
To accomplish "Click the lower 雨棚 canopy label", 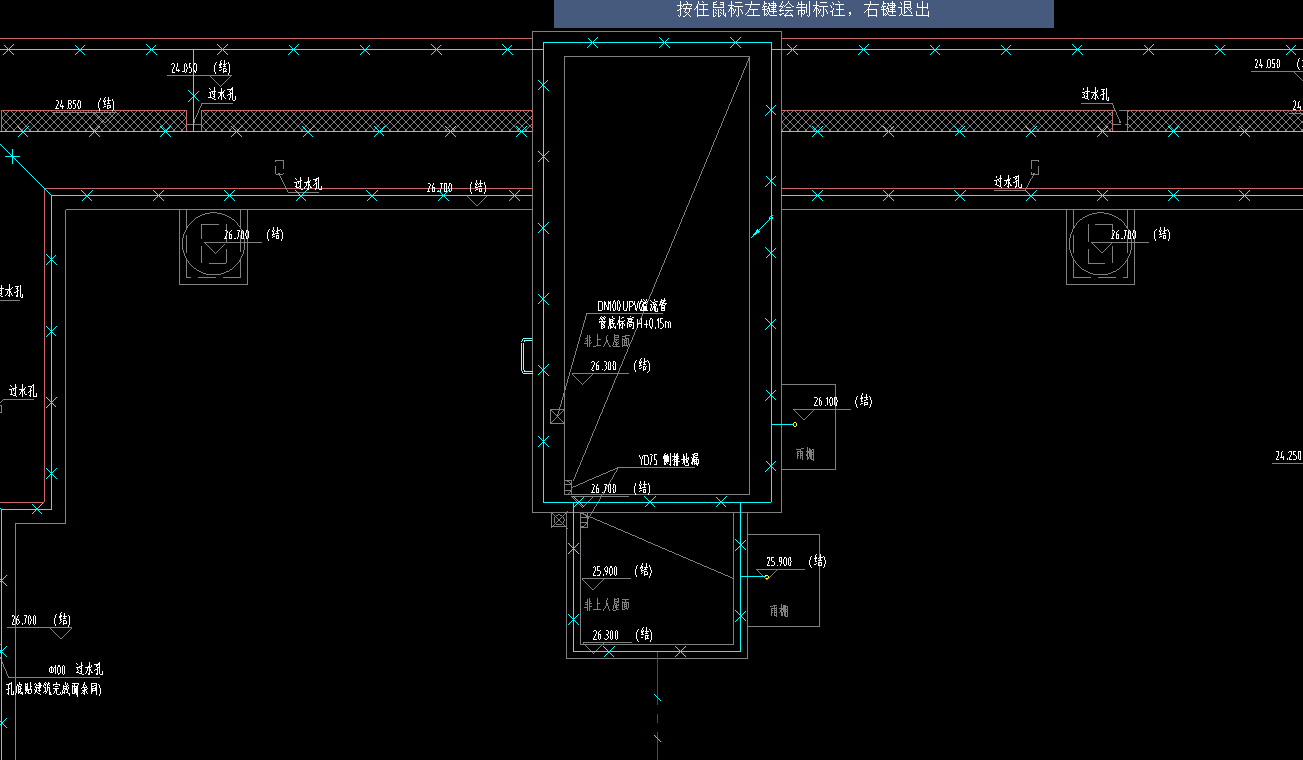I will tap(779, 610).
